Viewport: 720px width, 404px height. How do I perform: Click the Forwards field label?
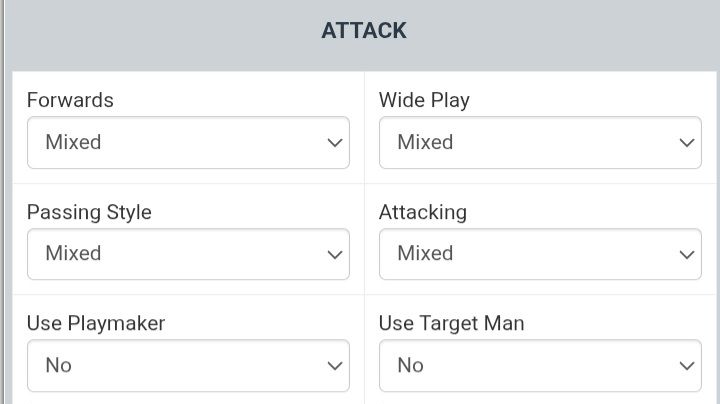[x=70, y=100]
